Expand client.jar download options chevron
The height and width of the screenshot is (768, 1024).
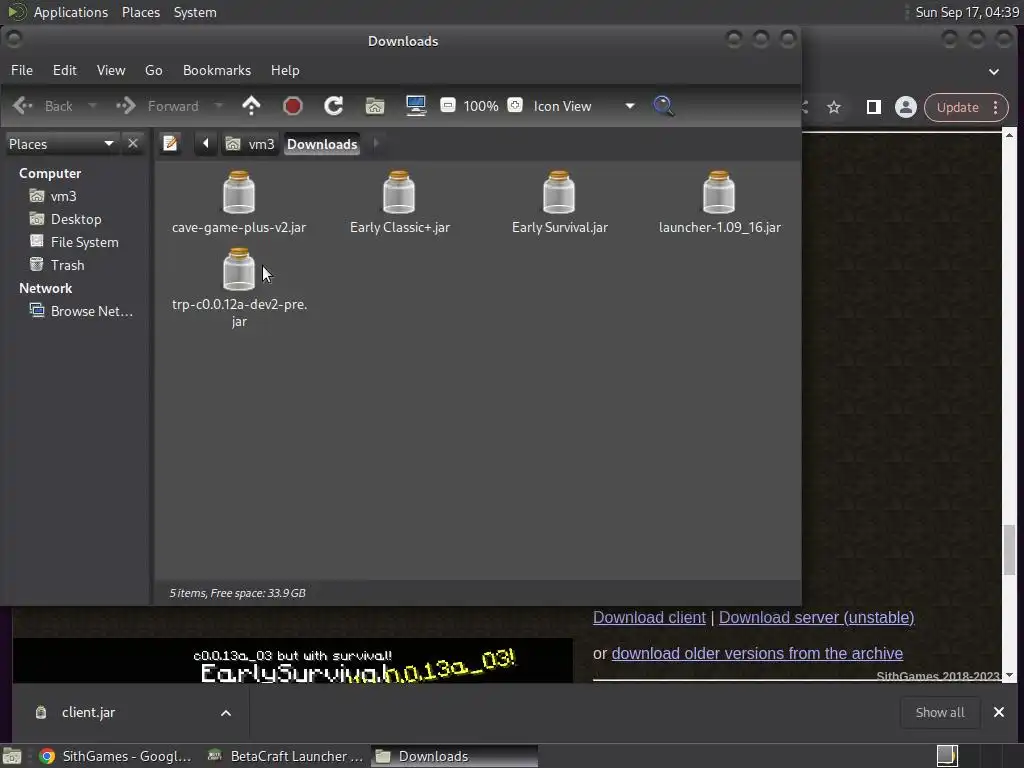click(x=226, y=712)
